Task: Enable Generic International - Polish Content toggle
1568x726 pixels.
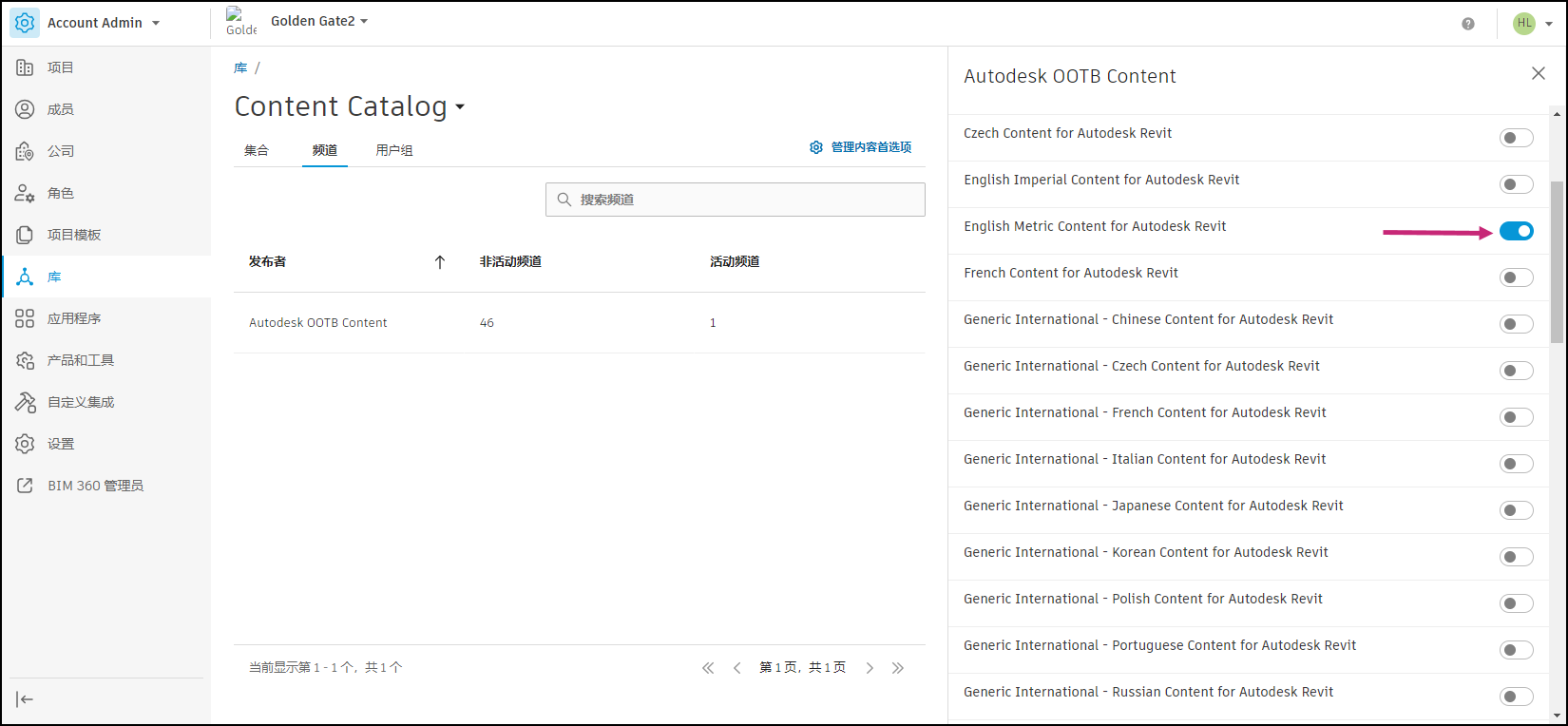Action: (x=1517, y=603)
